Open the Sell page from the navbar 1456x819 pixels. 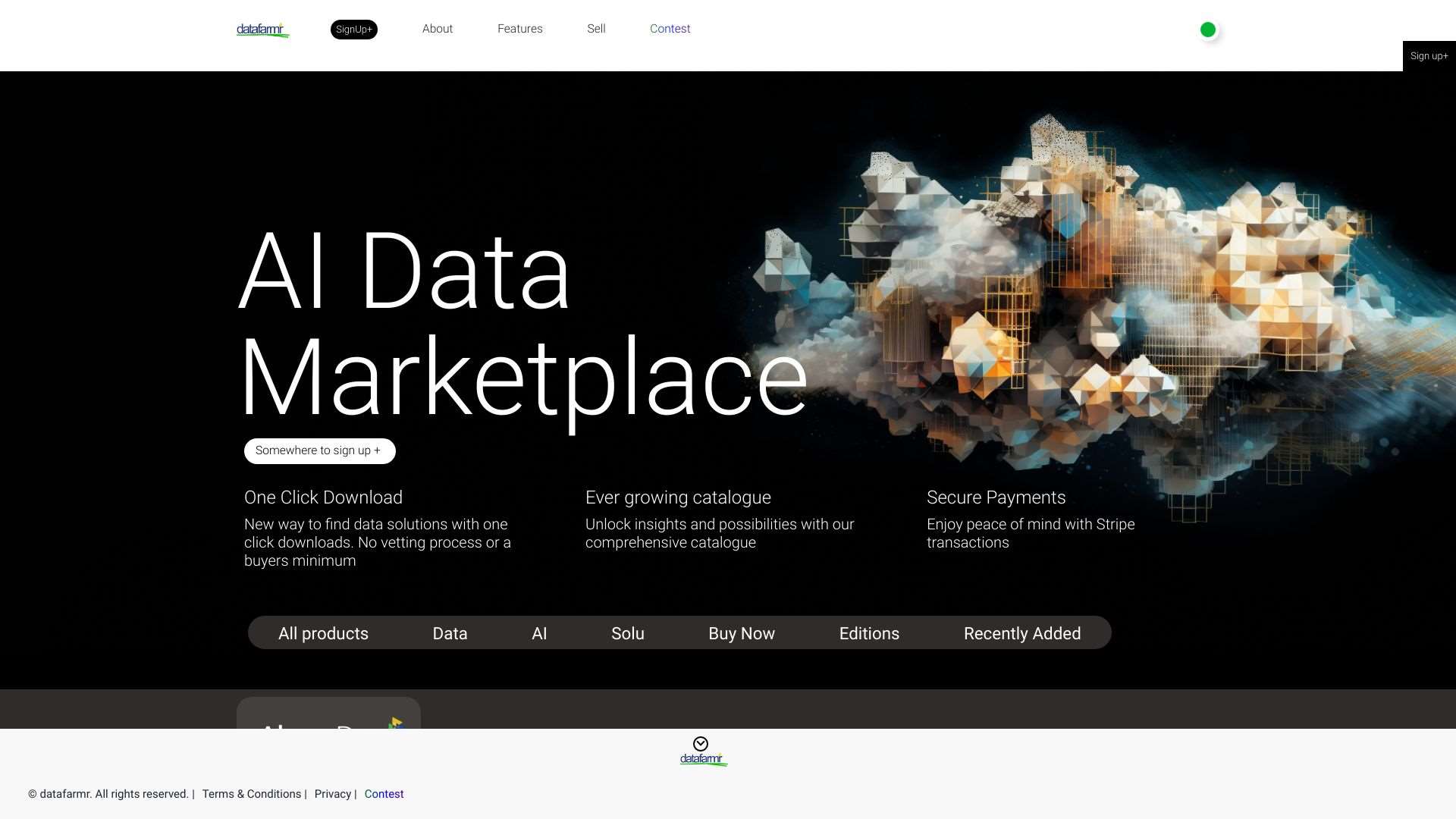tap(596, 29)
